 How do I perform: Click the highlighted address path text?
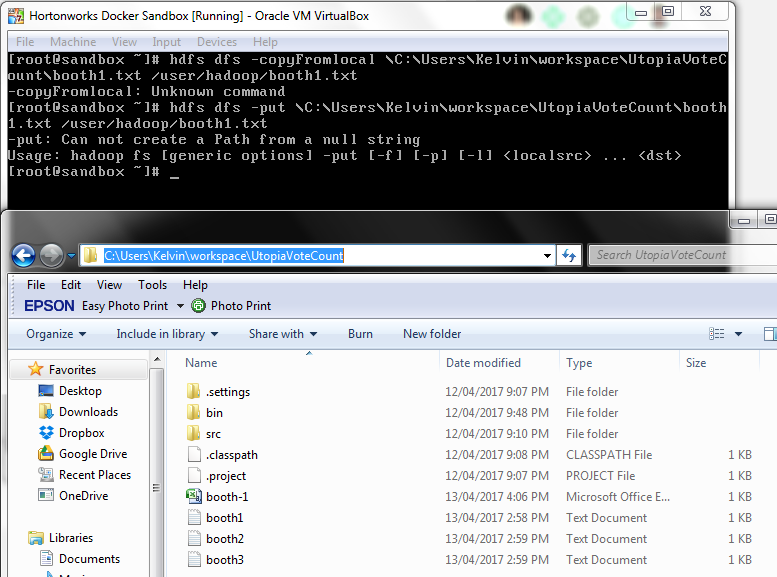(223, 256)
